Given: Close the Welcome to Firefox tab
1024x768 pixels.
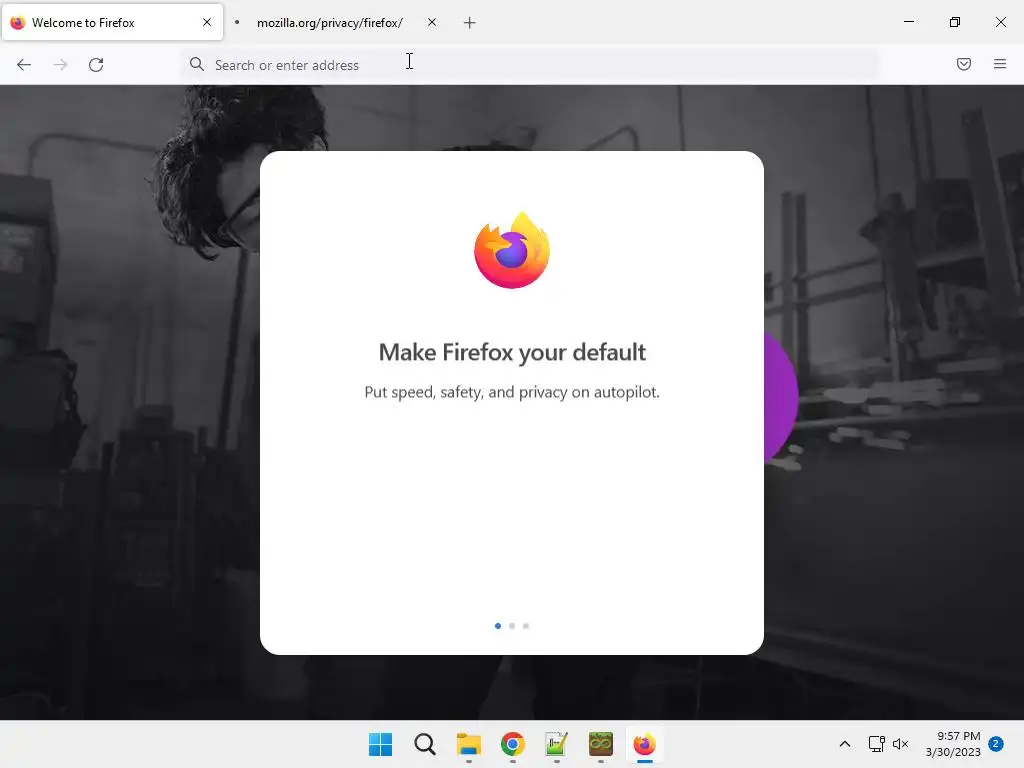Looking at the screenshot, I should tap(207, 22).
